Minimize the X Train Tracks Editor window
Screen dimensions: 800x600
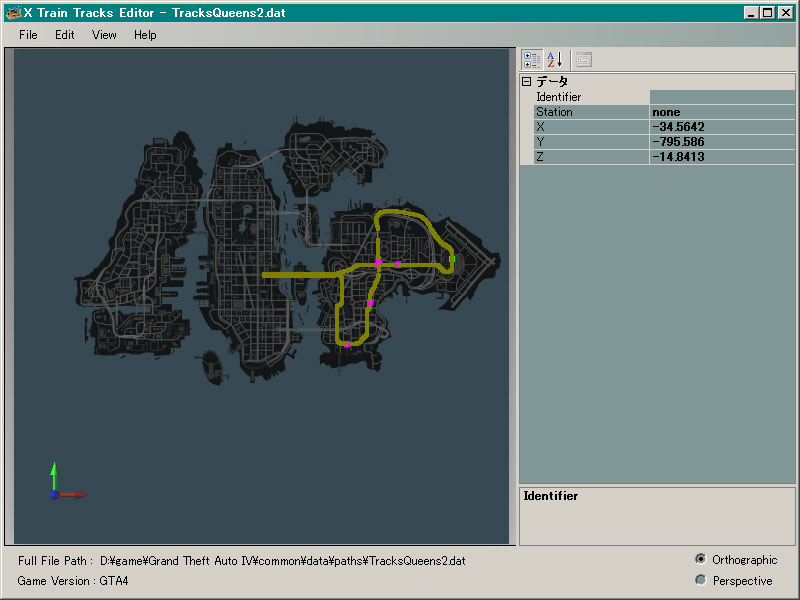tap(751, 13)
